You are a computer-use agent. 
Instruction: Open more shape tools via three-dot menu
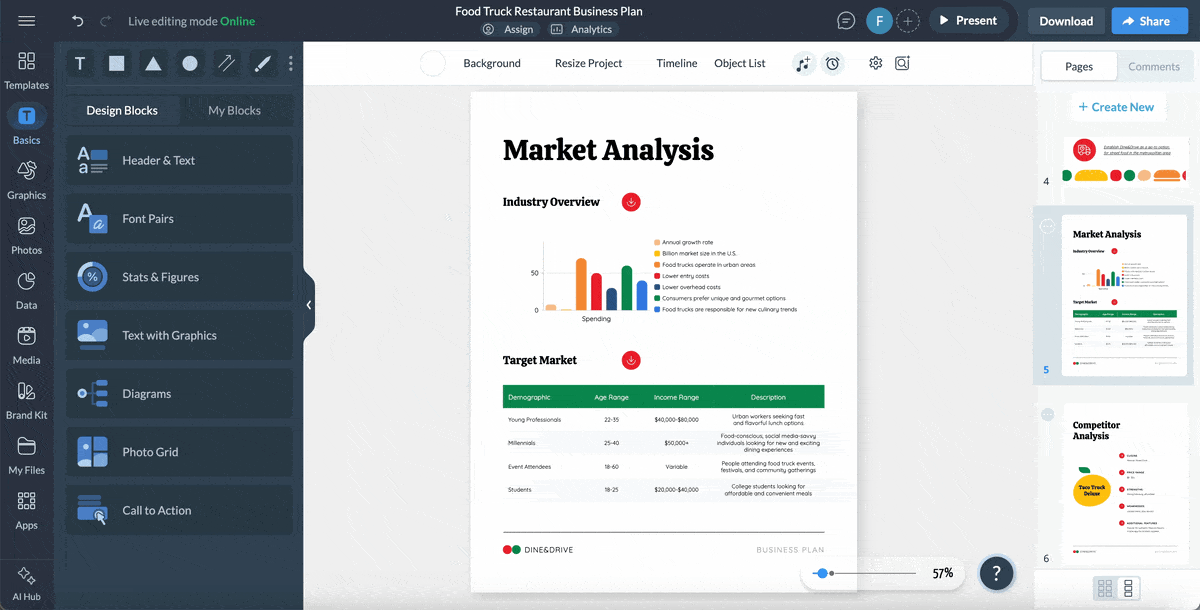290,63
